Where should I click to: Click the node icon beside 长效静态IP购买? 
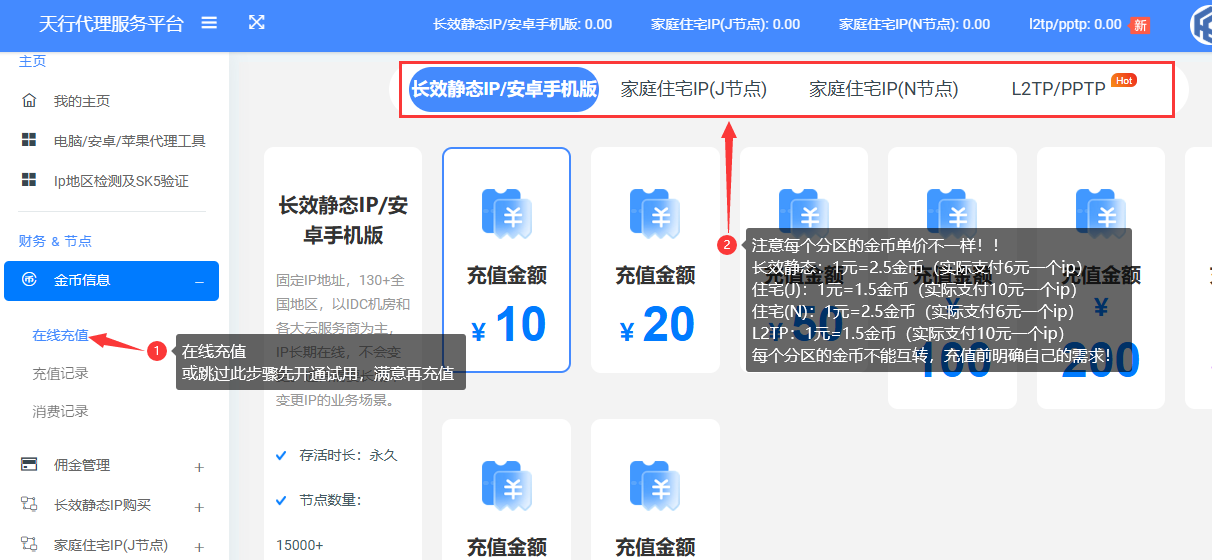click(x=29, y=505)
